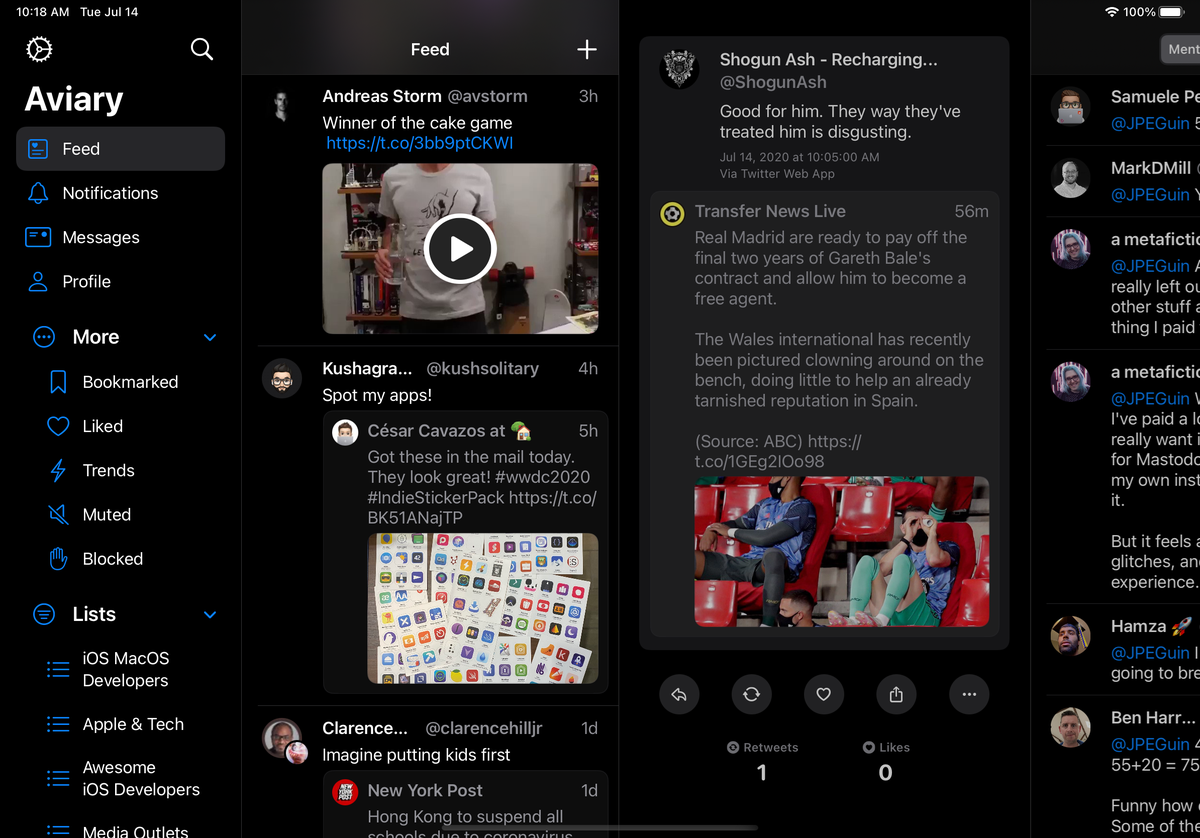This screenshot has width=1200, height=838.
Task: Open Clarence's profile avatar
Action: coord(281,738)
